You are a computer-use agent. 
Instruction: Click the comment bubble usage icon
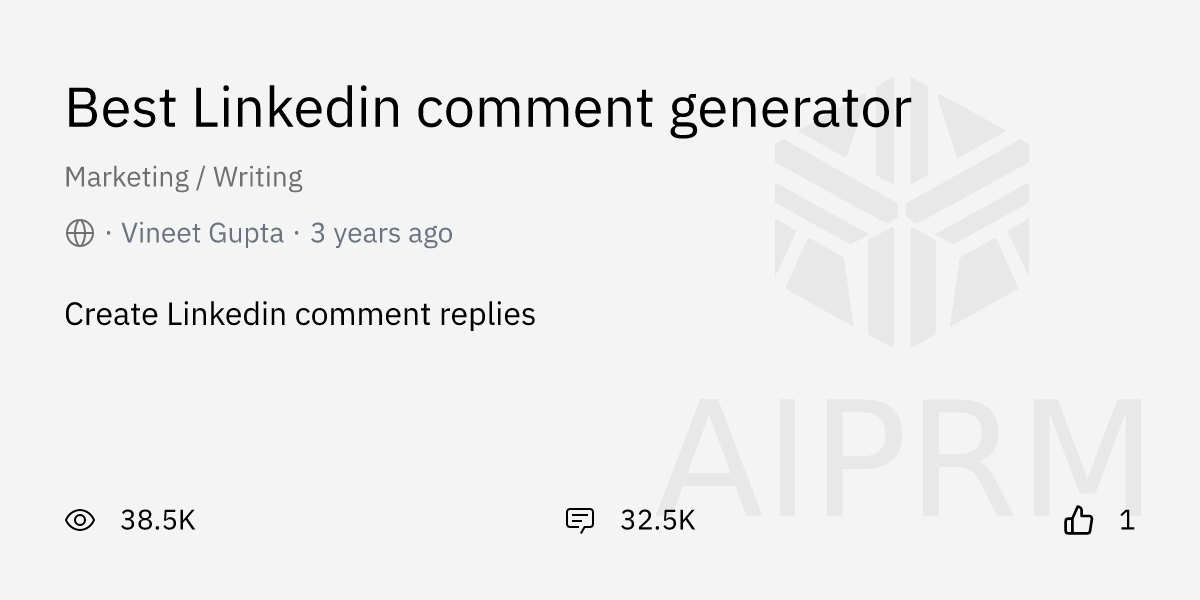tap(580, 520)
